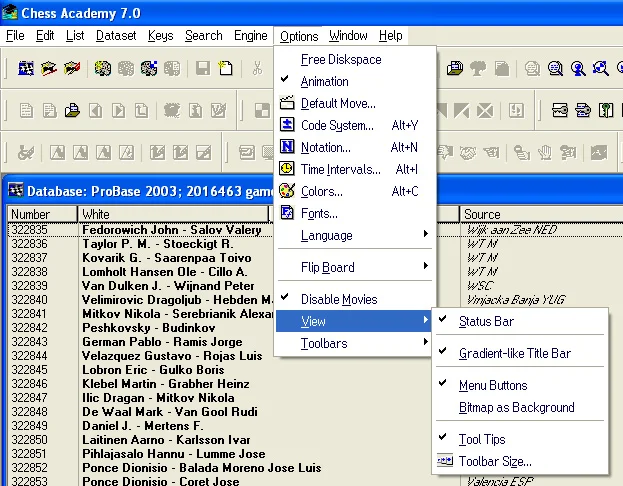Viewport: 623px width, 486px height.
Task: Click the grayed-out handshake icon
Action: (468, 152)
